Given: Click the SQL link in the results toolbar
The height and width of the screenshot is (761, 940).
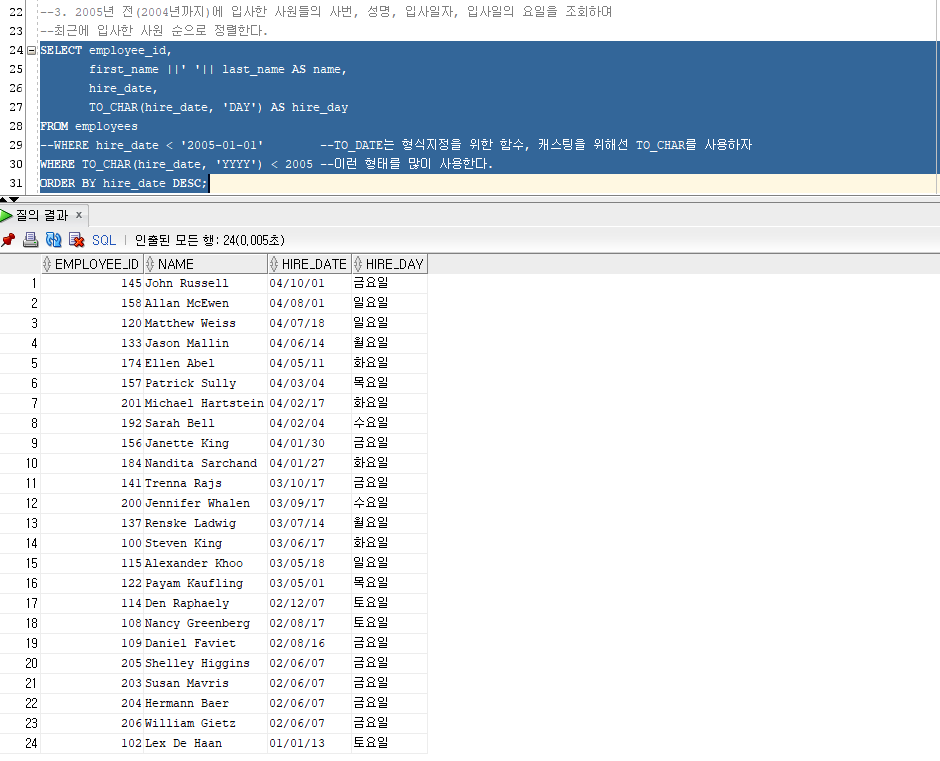Looking at the screenshot, I should pyautogui.click(x=103, y=240).
